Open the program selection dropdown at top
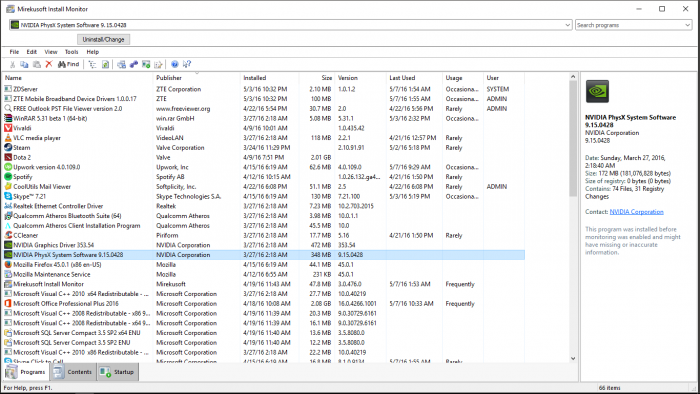The image size is (700, 394). [567, 25]
